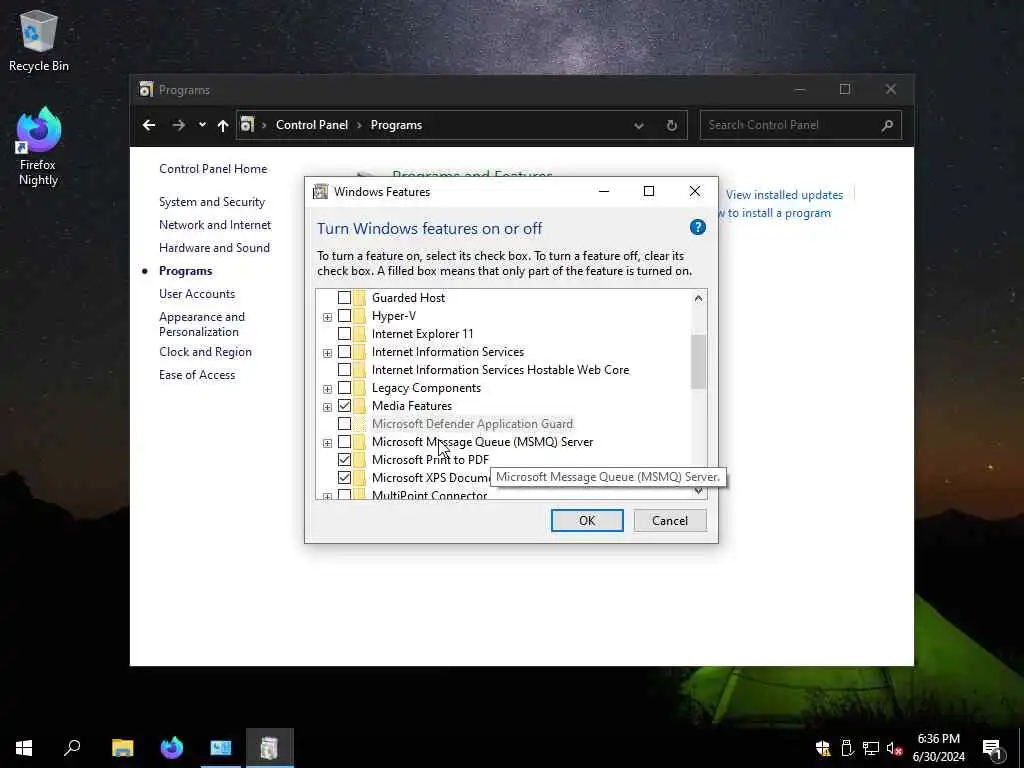1024x768 pixels.
Task: Click the chevron after Control Panel breadcrumb
Action: [x=359, y=125]
